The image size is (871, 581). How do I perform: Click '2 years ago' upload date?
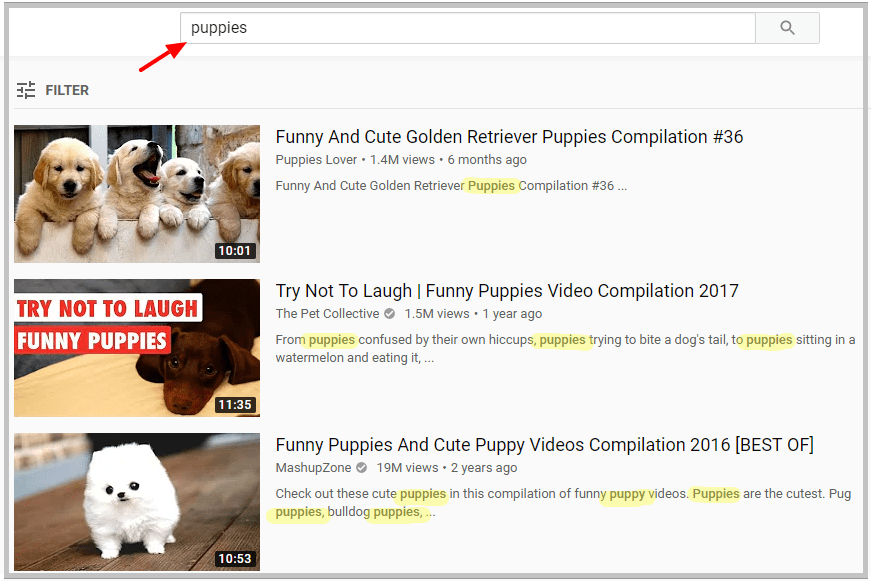pyautogui.click(x=484, y=468)
